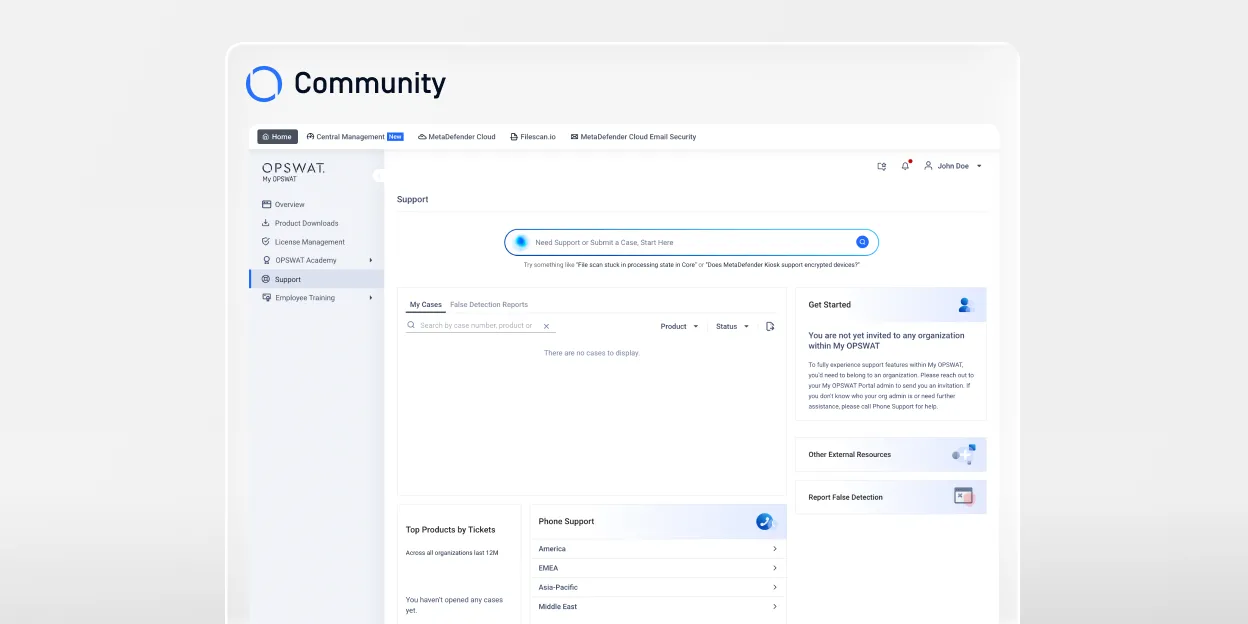1248x624 pixels.
Task: Click the export cases icon beside Status
Action: click(770, 326)
